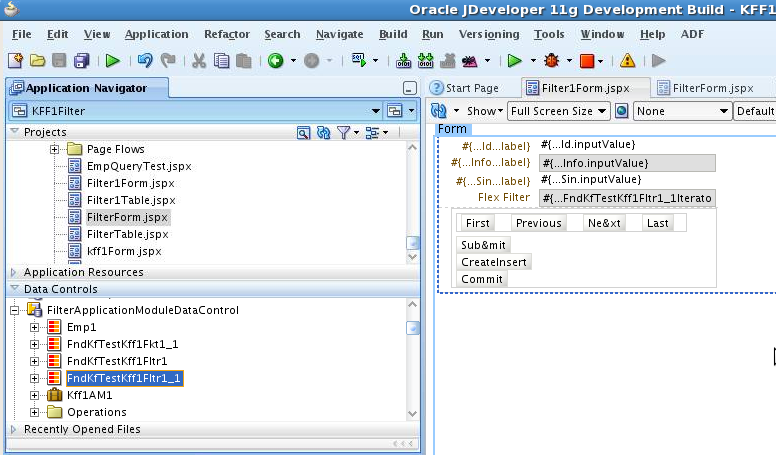Viewport: 776px width, 455px height.
Task: Click the Previous navigation button
Action: 538,223
